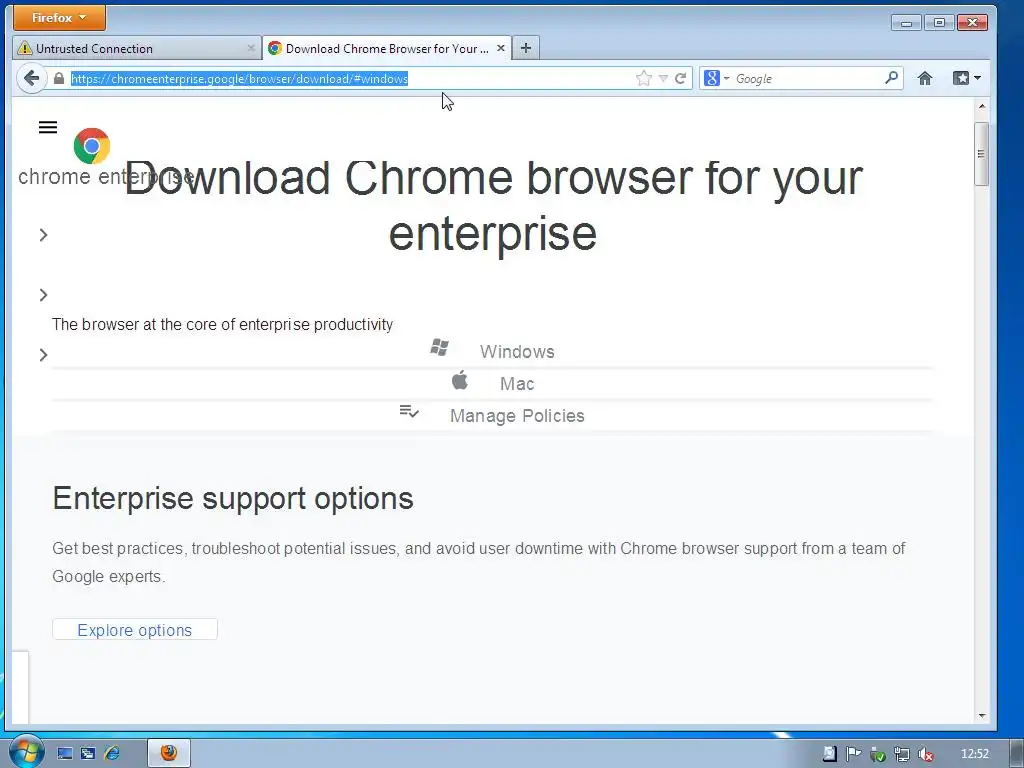Screen dimensions: 1024x768
Task: Open the URL history dropdown arrow
Action: [663, 78]
